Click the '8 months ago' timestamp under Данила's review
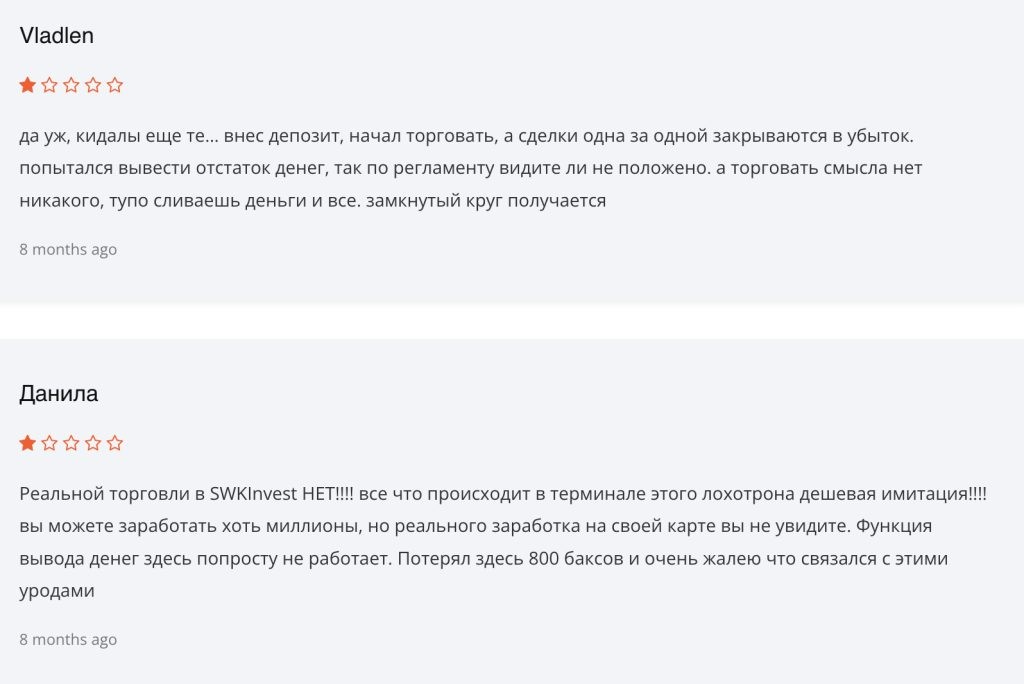This screenshot has width=1024, height=684. [x=68, y=640]
